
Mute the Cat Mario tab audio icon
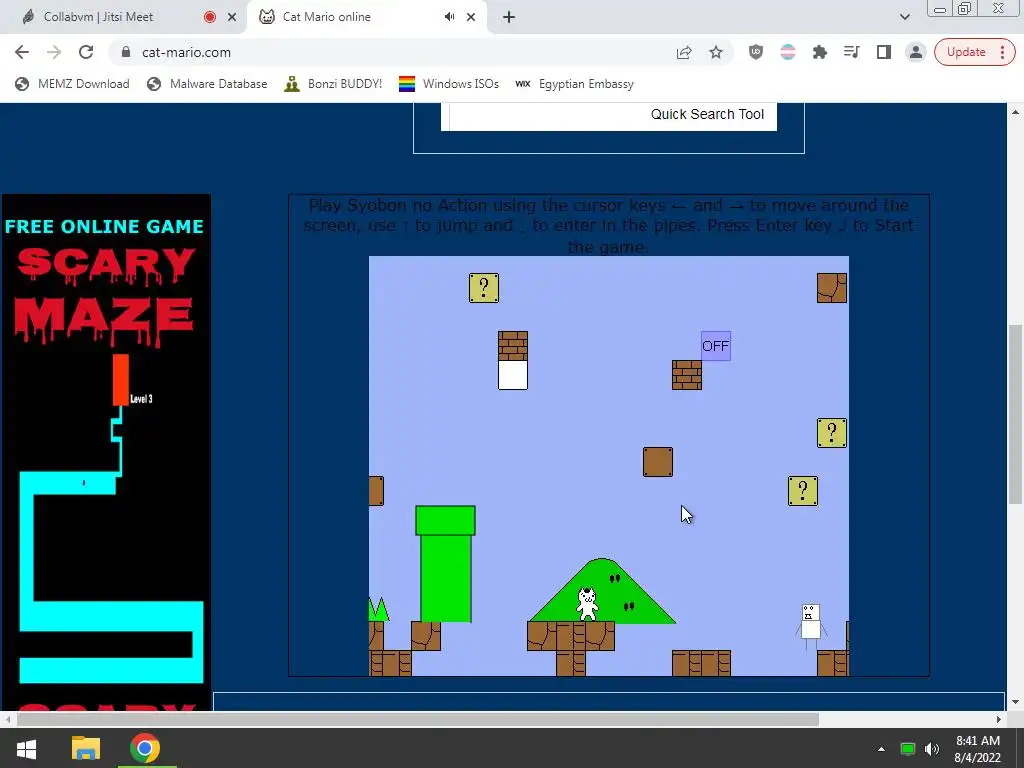(x=449, y=17)
